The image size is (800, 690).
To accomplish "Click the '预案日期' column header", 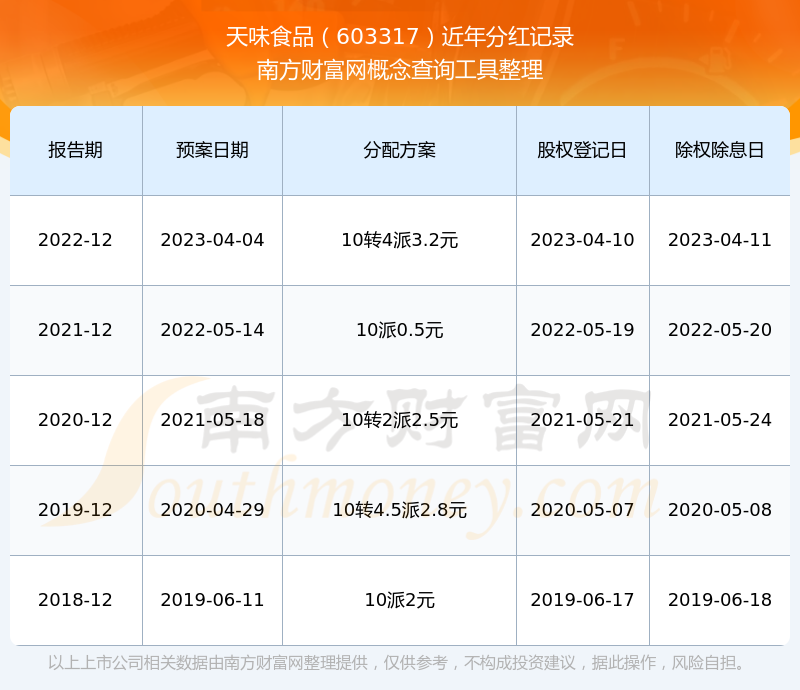I will pyautogui.click(x=212, y=150).
